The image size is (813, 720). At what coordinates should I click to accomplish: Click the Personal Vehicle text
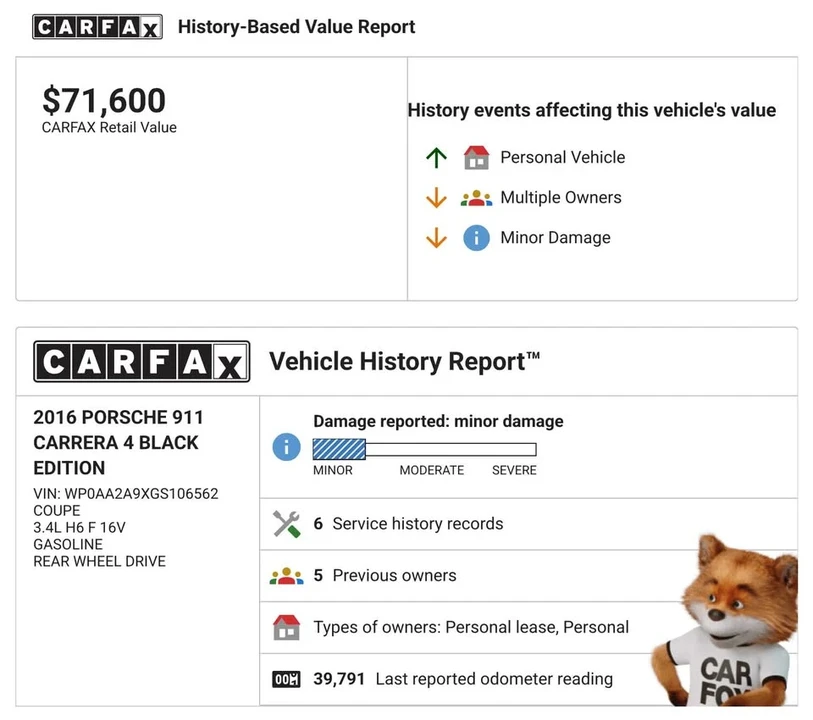[x=563, y=158]
